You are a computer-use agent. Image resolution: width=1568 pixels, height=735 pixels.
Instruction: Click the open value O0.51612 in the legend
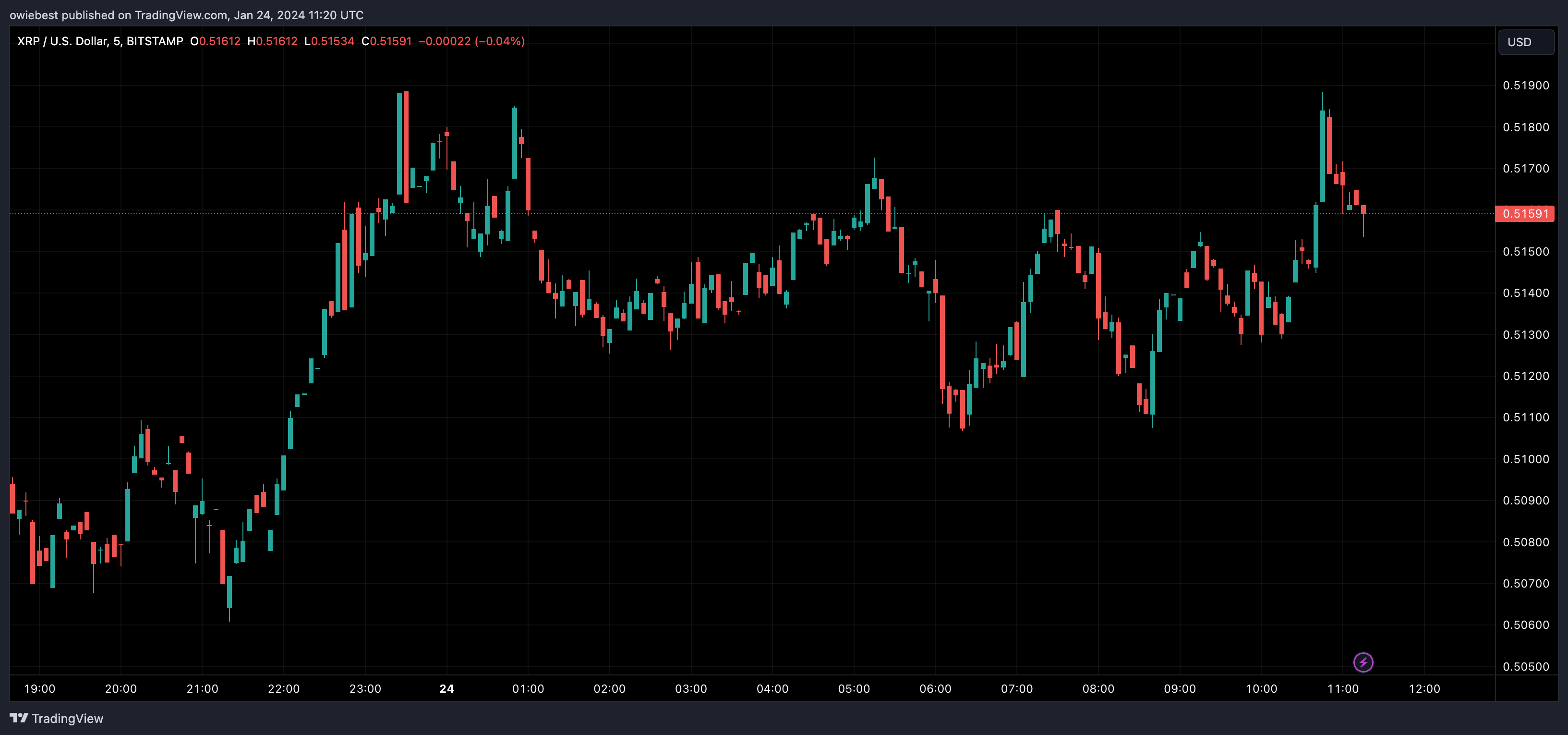[x=215, y=41]
